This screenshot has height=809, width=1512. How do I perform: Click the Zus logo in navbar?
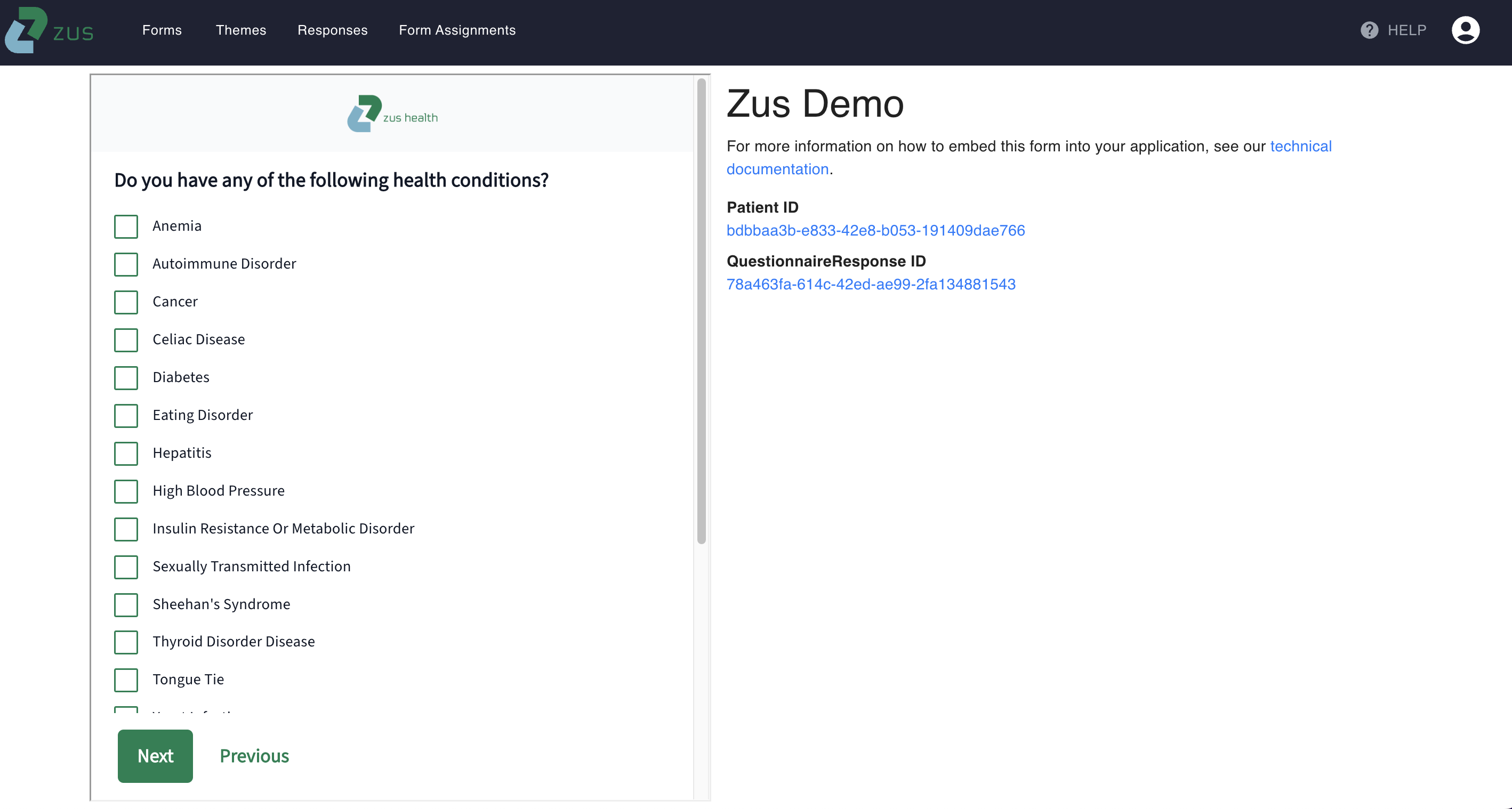pos(49,30)
